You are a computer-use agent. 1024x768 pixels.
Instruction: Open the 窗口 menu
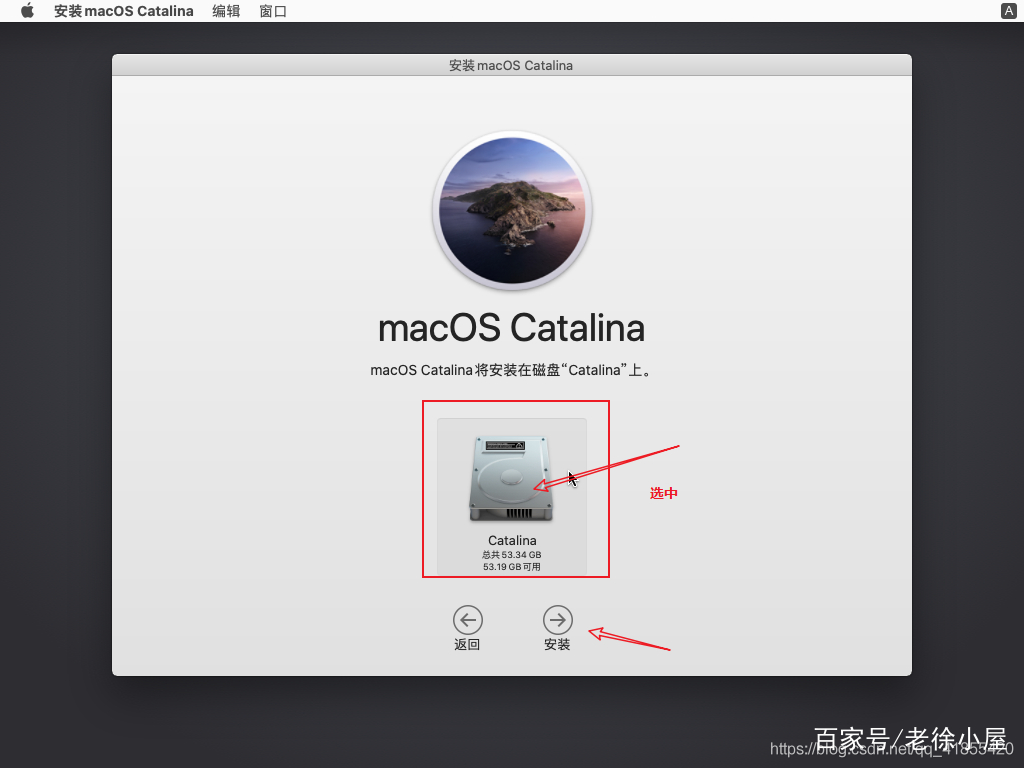[273, 11]
